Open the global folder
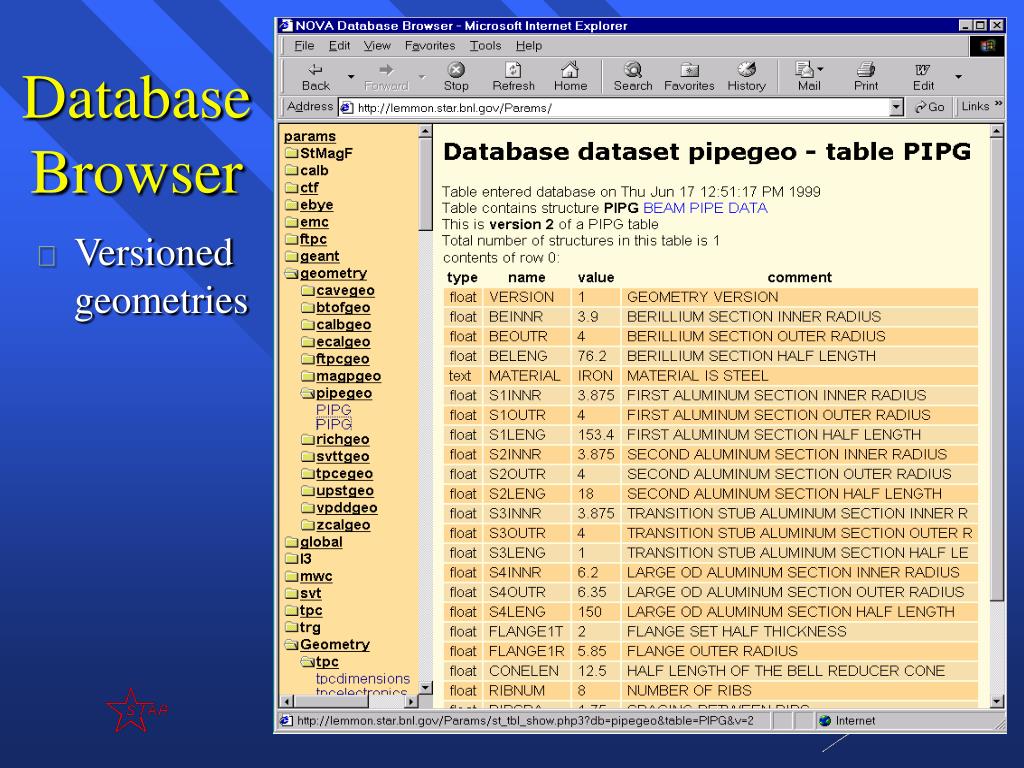Viewport: 1024px width, 768px height. (313, 542)
